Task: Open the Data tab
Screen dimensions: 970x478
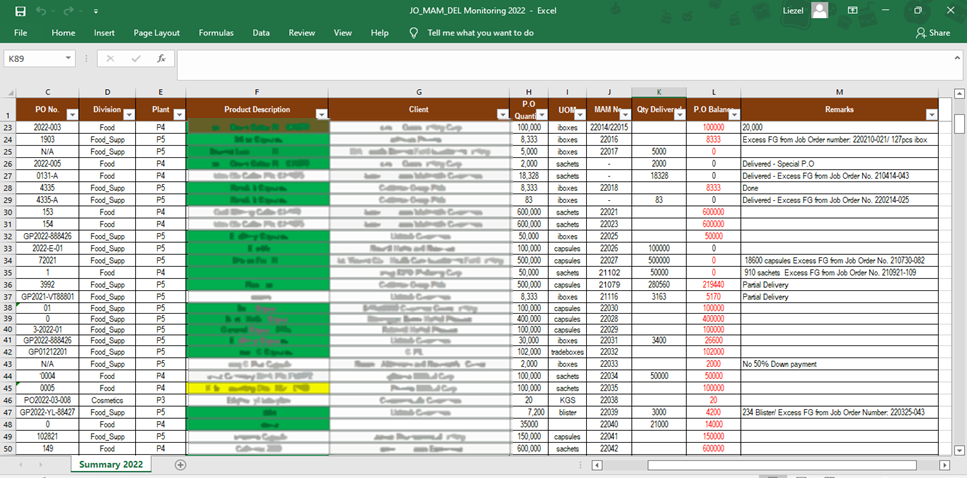Action: tap(261, 33)
